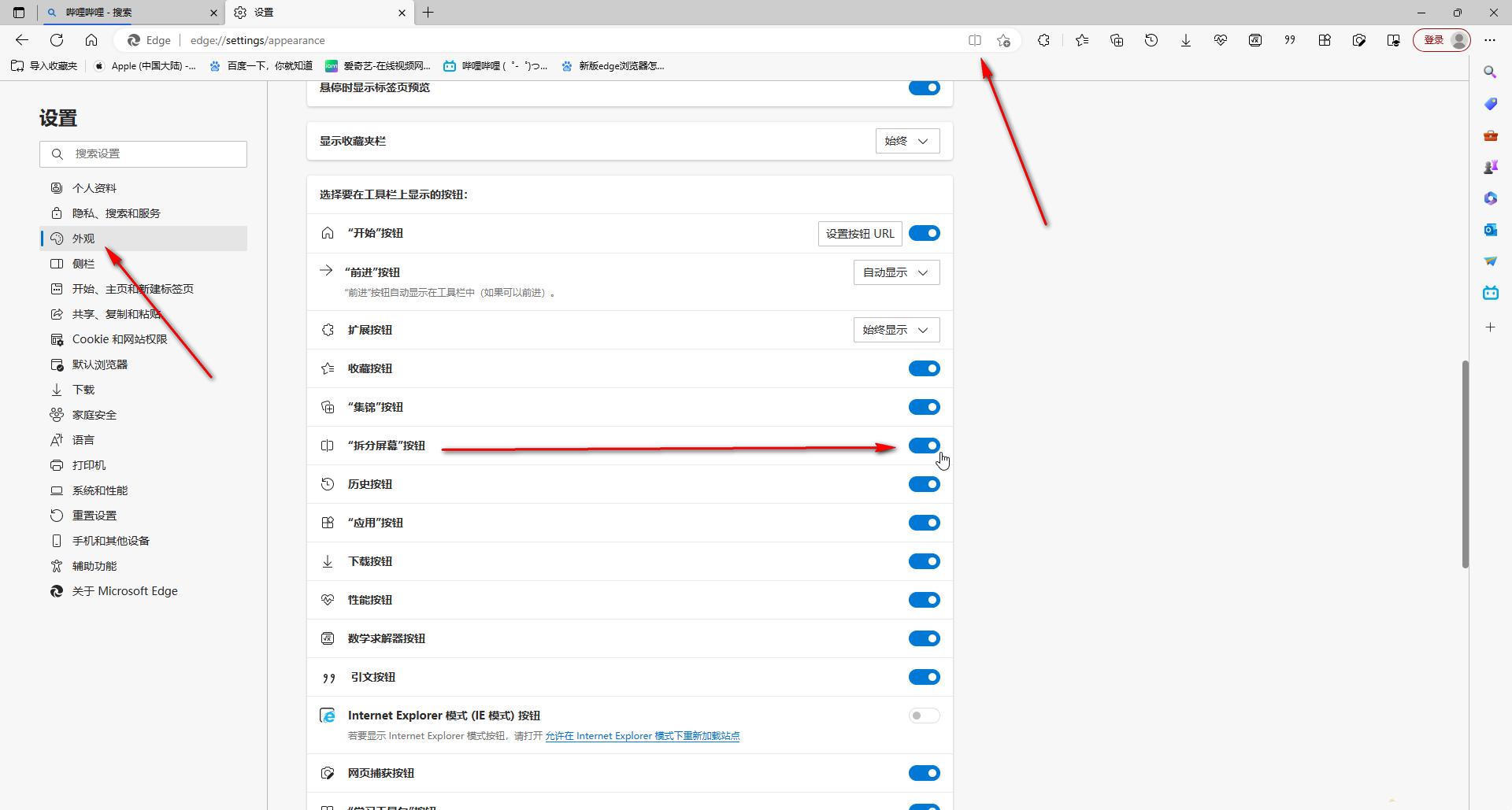Toggle the "应用"按钮 switch
This screenshot has width=1512, height=810.
(x=925, y=523)
